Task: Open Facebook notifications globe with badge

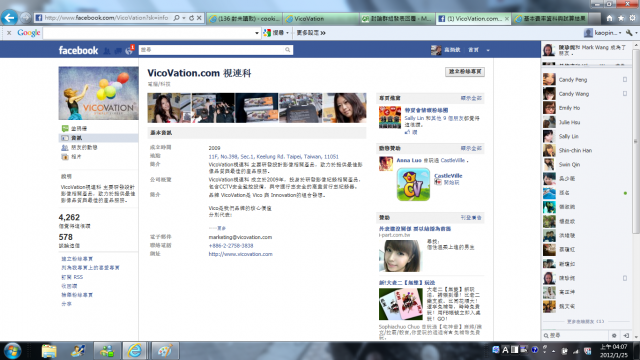Action: [129, 51]
